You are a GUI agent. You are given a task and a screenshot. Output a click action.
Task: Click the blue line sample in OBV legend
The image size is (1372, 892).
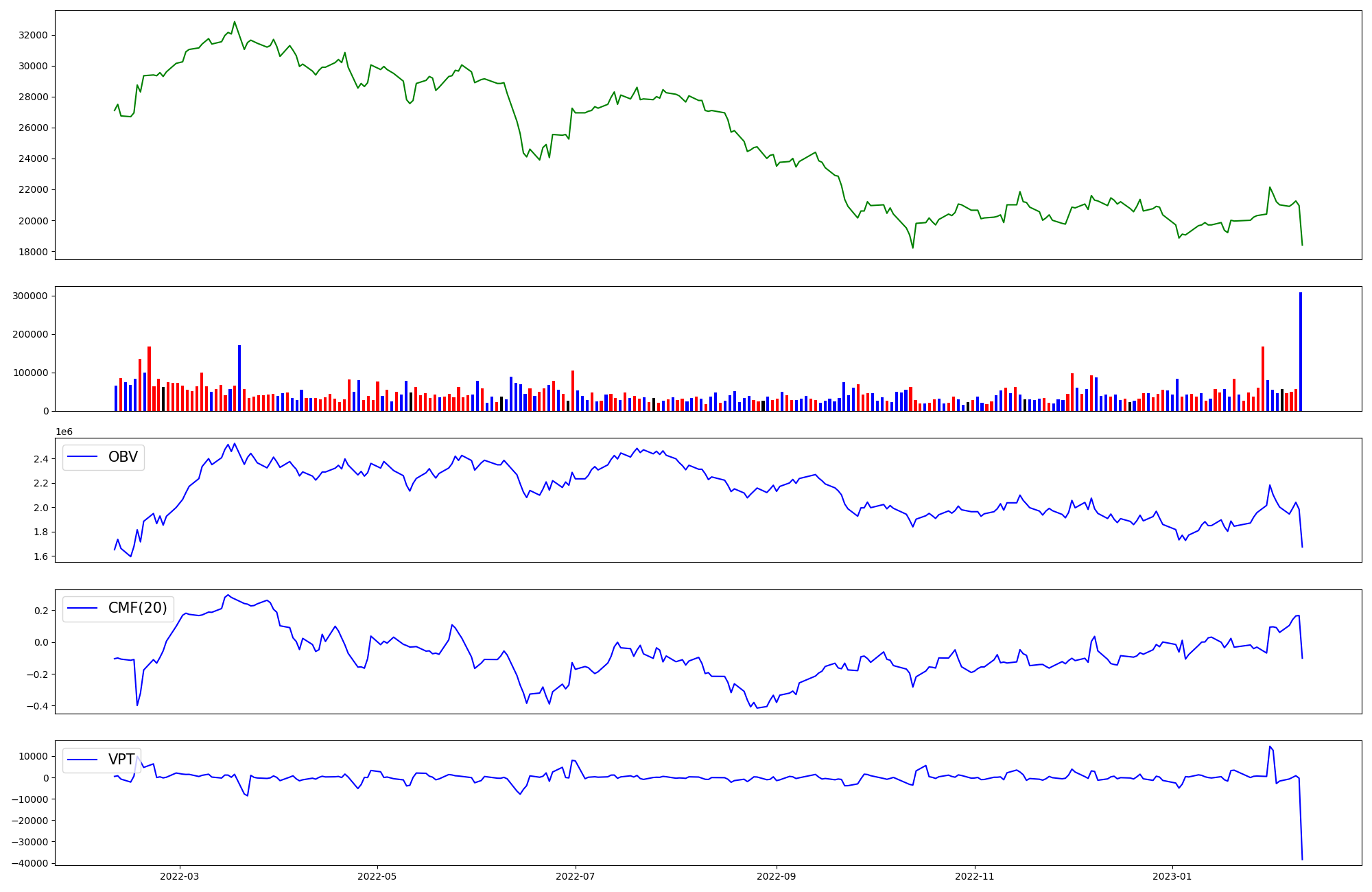click(84, 458)
